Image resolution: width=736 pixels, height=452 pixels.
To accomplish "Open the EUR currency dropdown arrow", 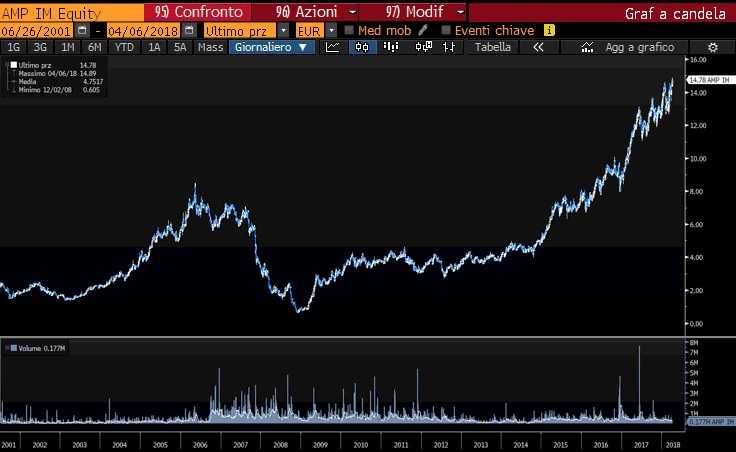I will 331,31.
